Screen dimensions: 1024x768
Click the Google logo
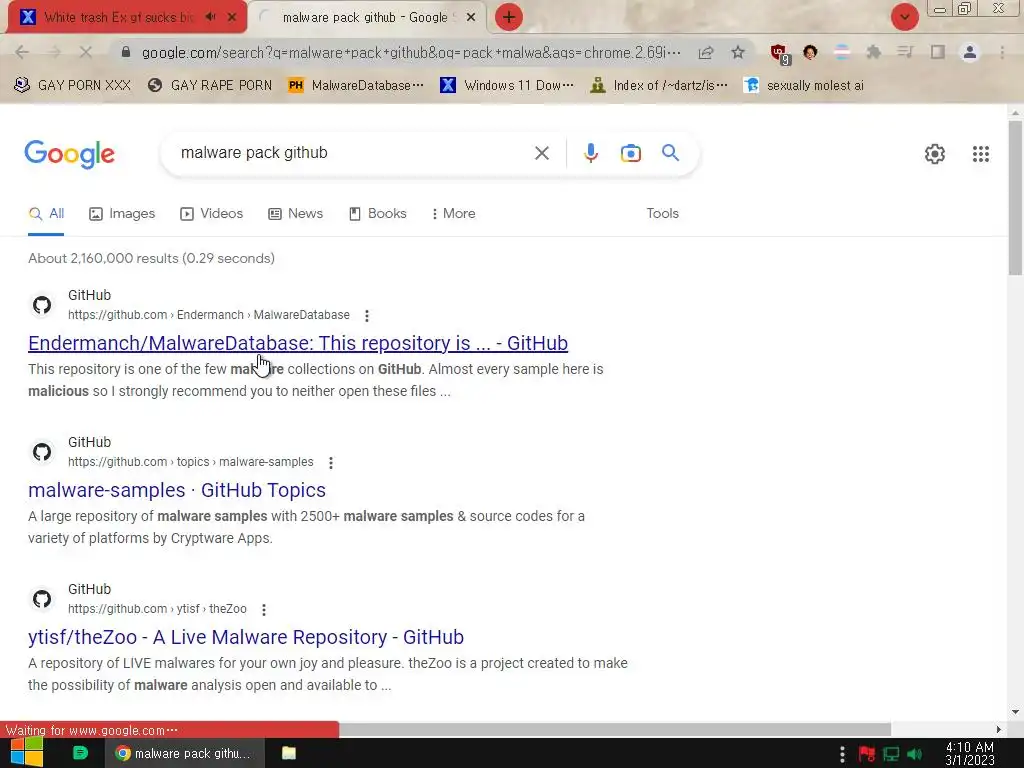[69, 154]
